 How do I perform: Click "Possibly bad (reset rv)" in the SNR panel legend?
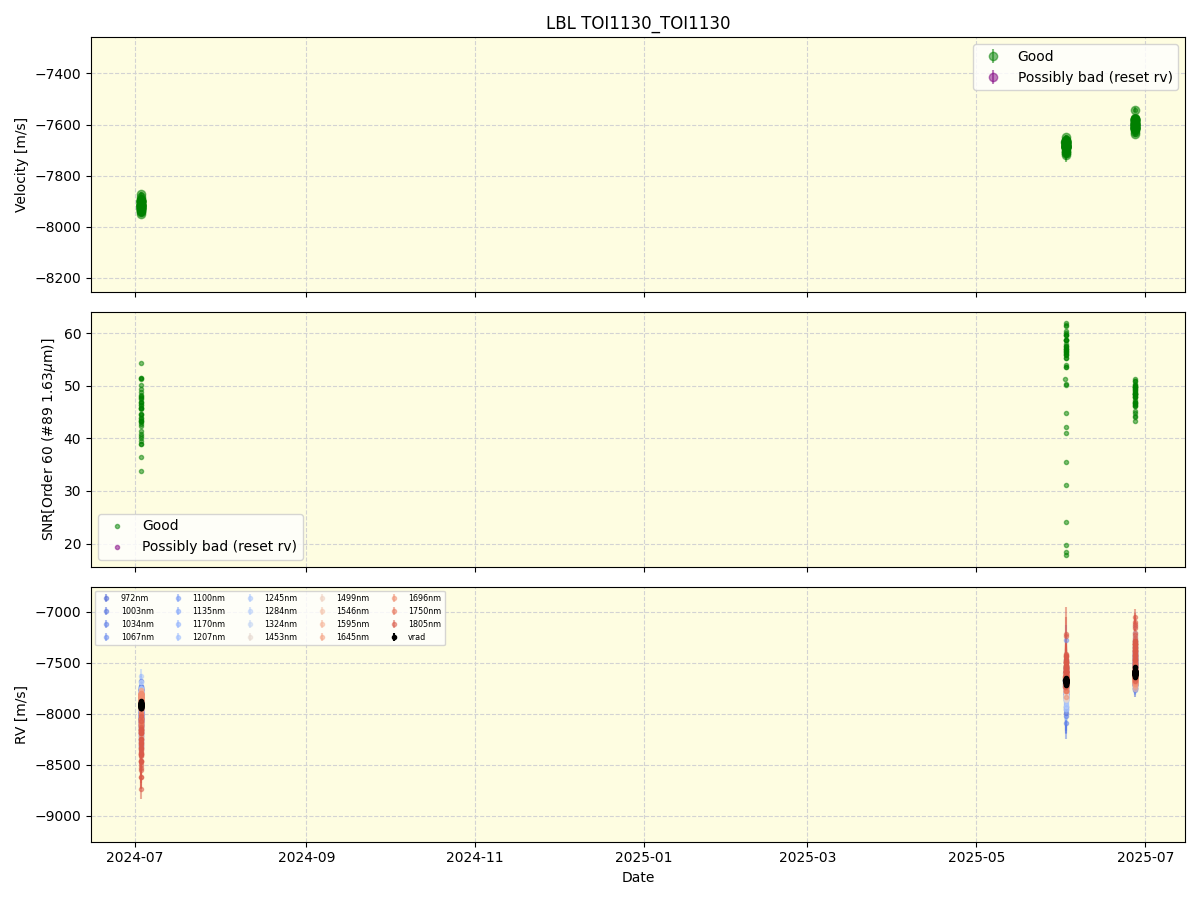[x=220, y=546]
